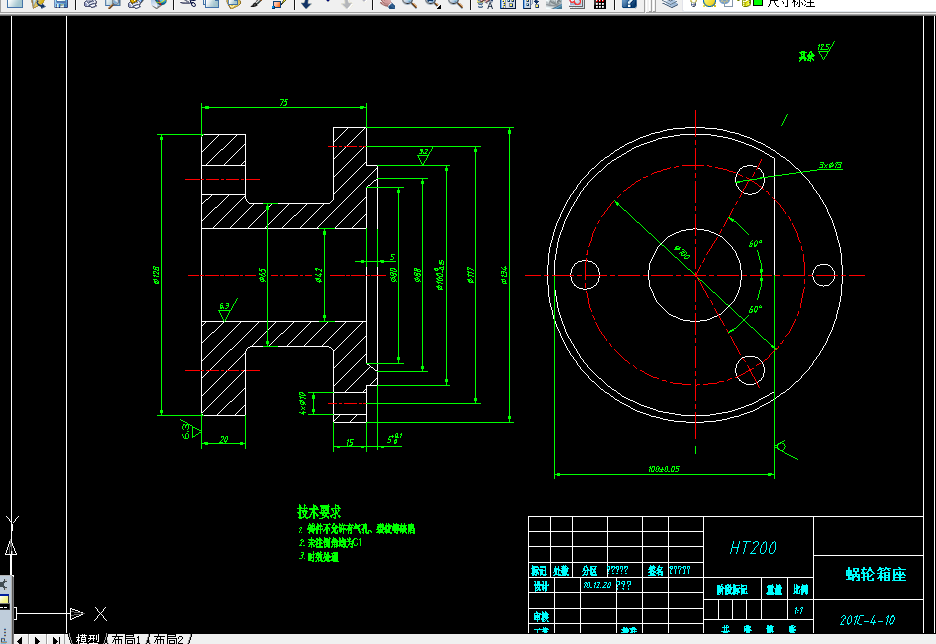The width and height of the screenshot is (936, 644).
Task: Switch to the 布局2 tab
Action: (168, 639)
